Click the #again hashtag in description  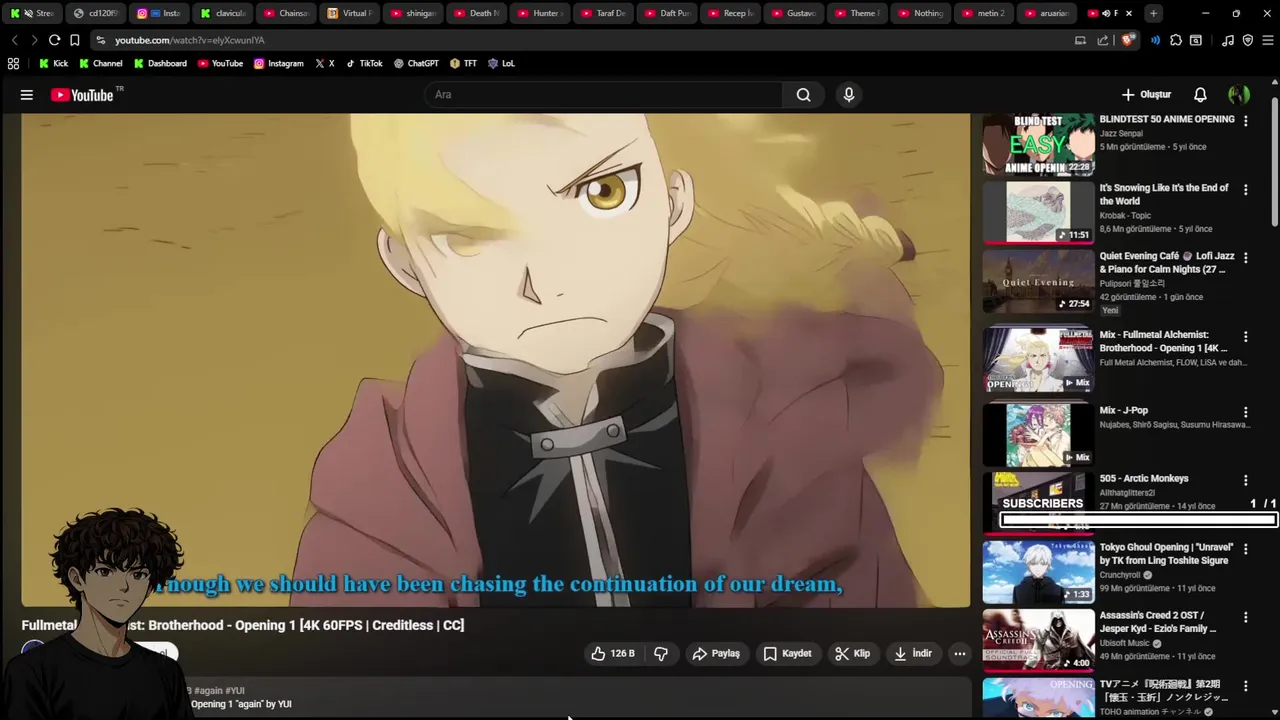point(208,691)
